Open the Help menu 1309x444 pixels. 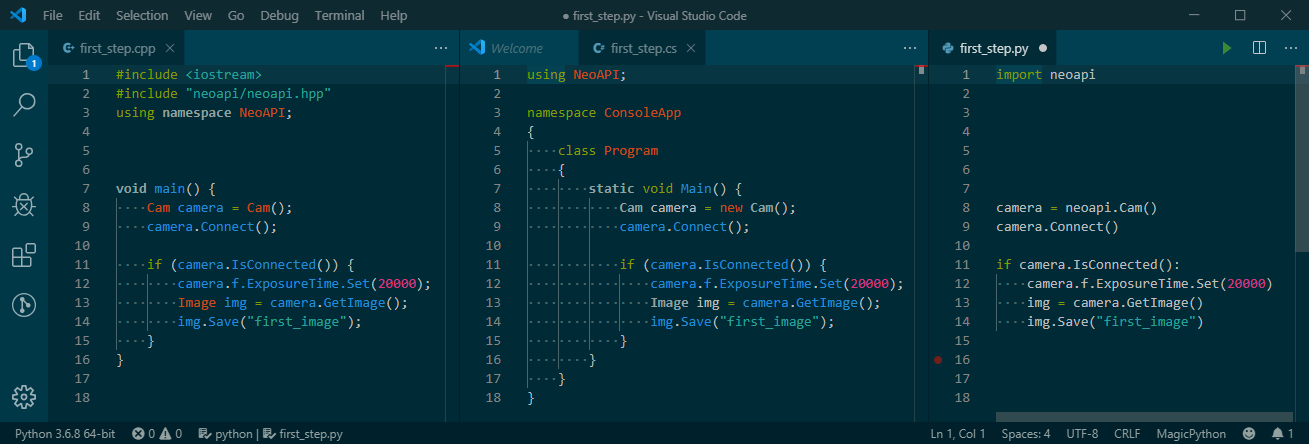[394, 15]
